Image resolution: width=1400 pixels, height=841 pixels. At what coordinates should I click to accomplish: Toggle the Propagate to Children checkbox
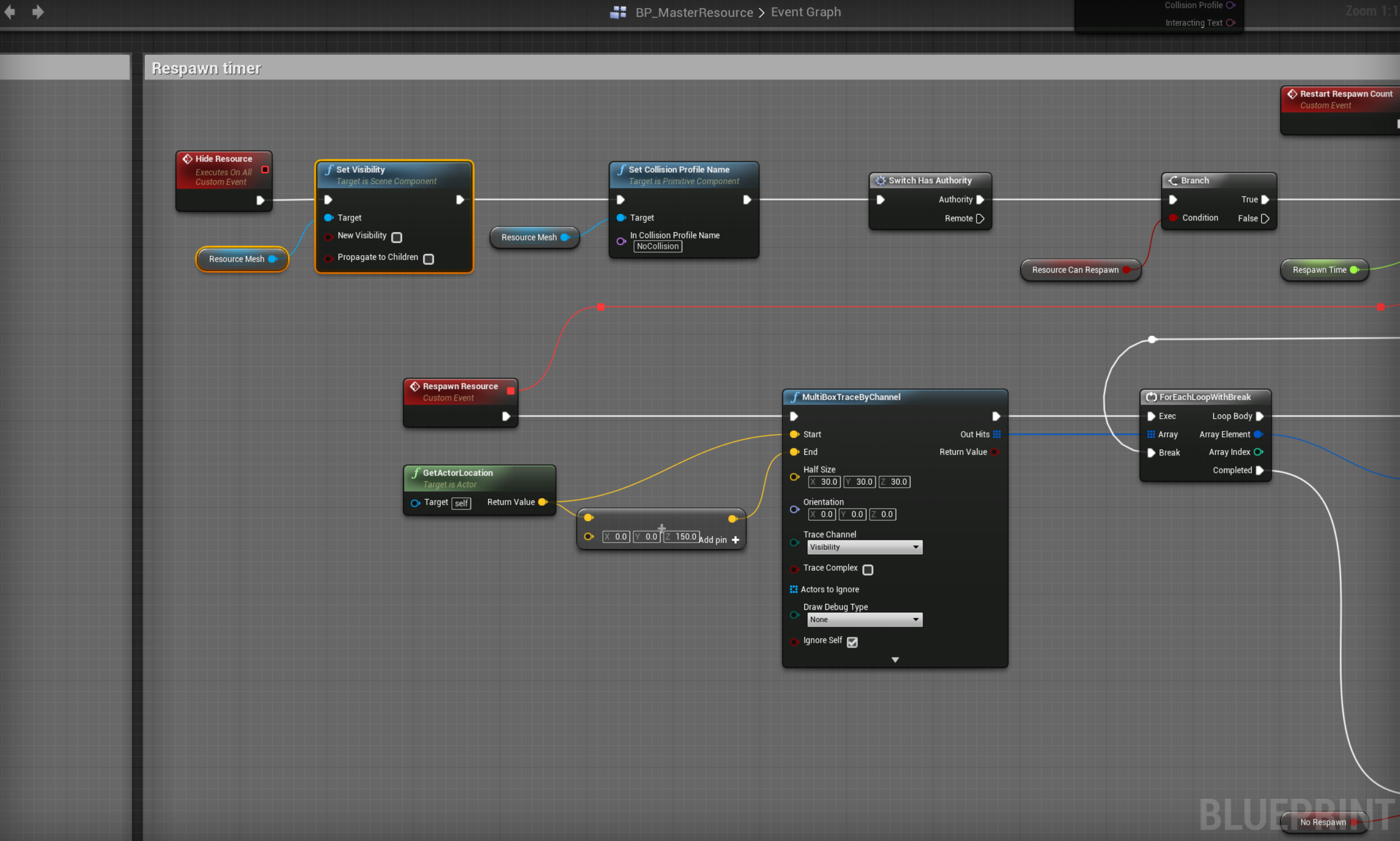point(428,258)
